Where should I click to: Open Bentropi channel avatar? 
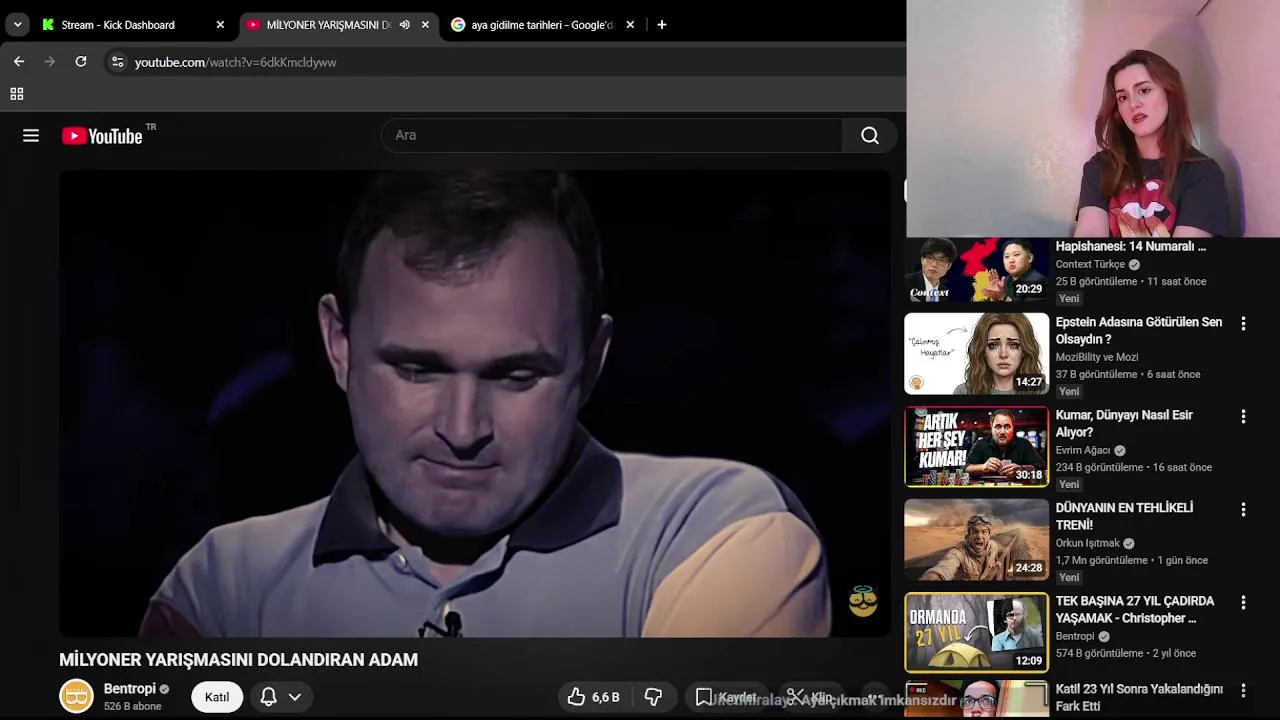(x=76, y=696)
